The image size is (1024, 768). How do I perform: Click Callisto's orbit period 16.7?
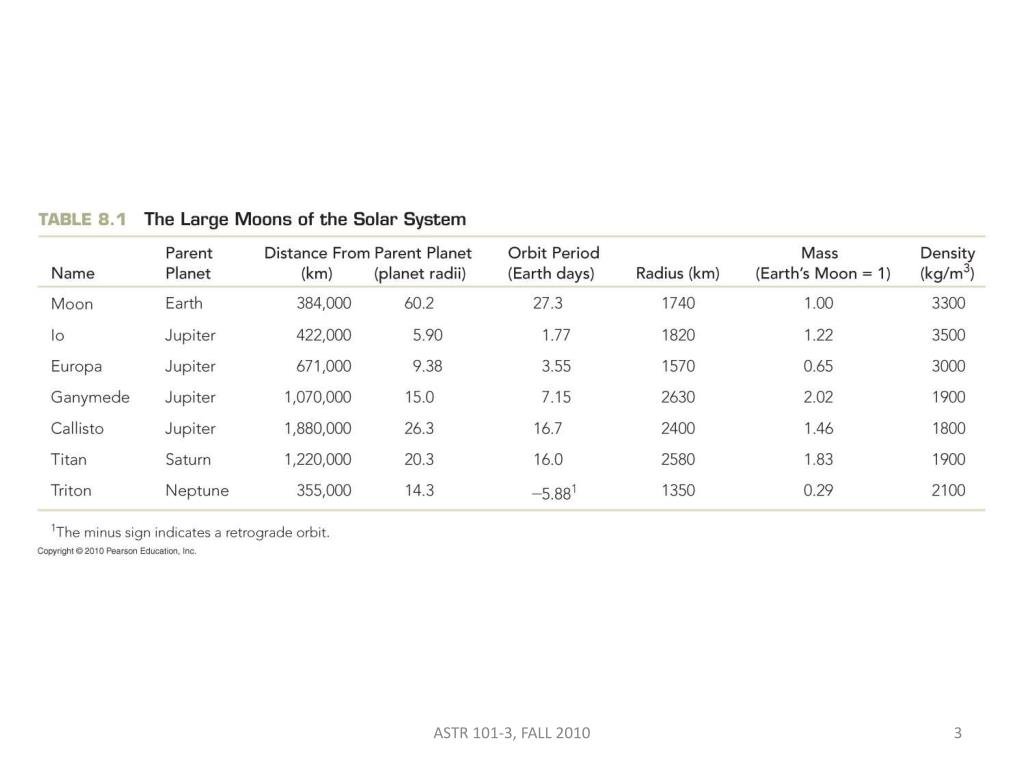point(547,428)
